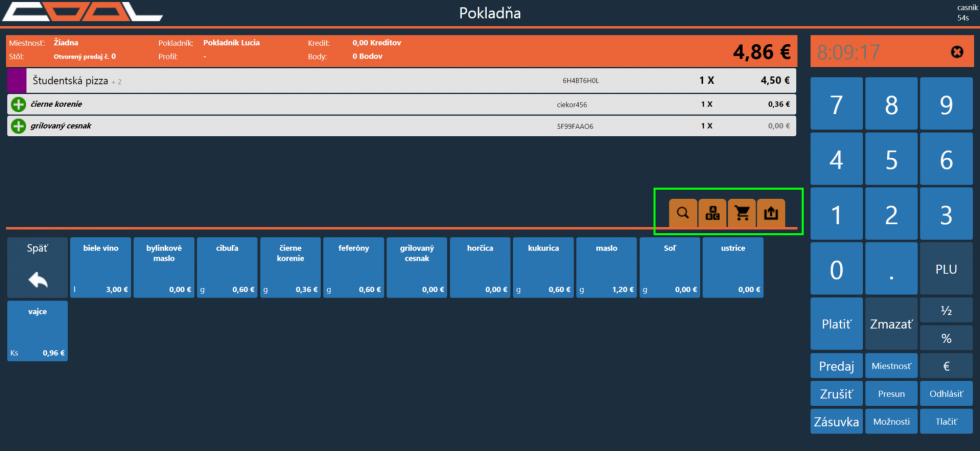The height and width of the screenshot is (451, 980).
Task: Add feferóny ingredient to the order
Action: pyautogui.click(x=354, y=267)
